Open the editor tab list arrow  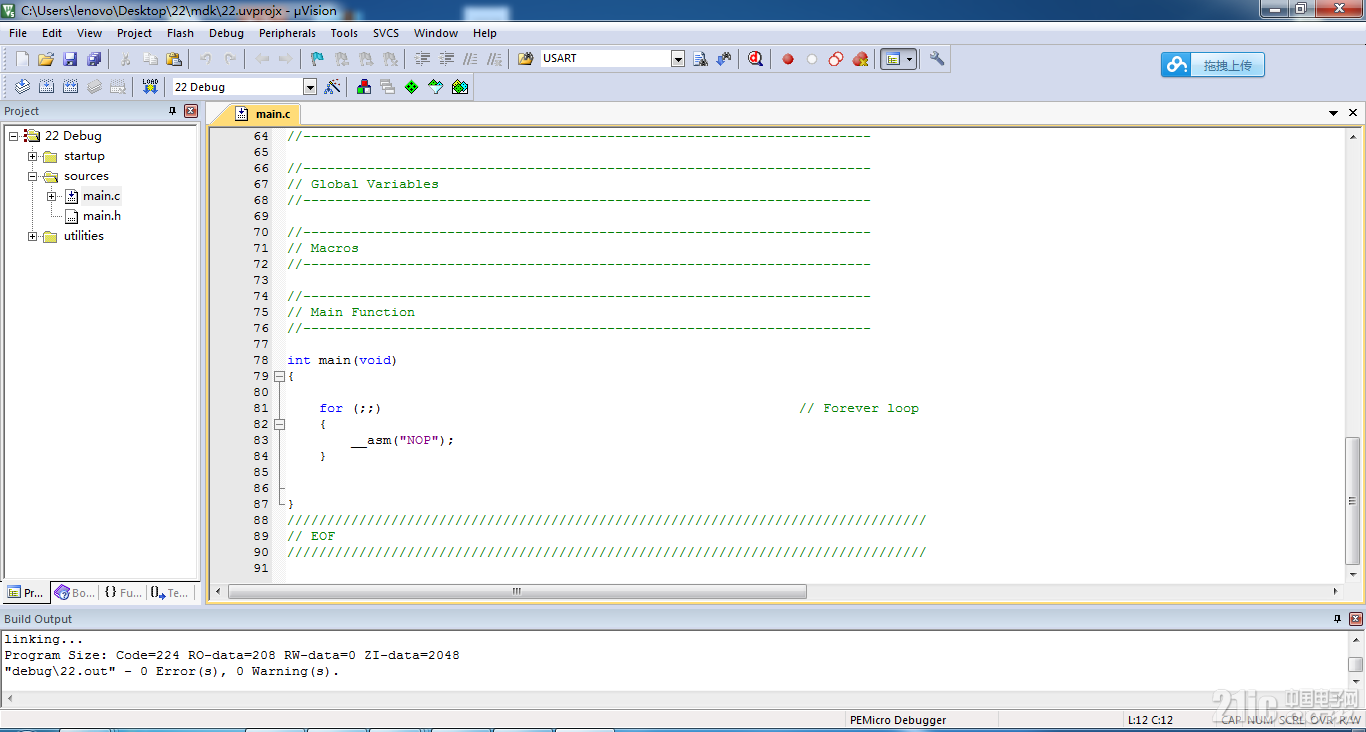1334,114
